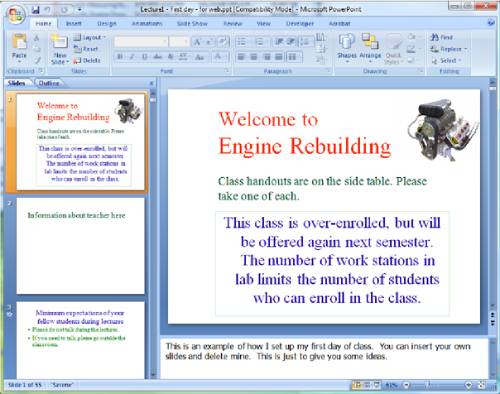Open the Office Button menu
This screenshot has height=394, width=500.
click(x=15, y=15)
